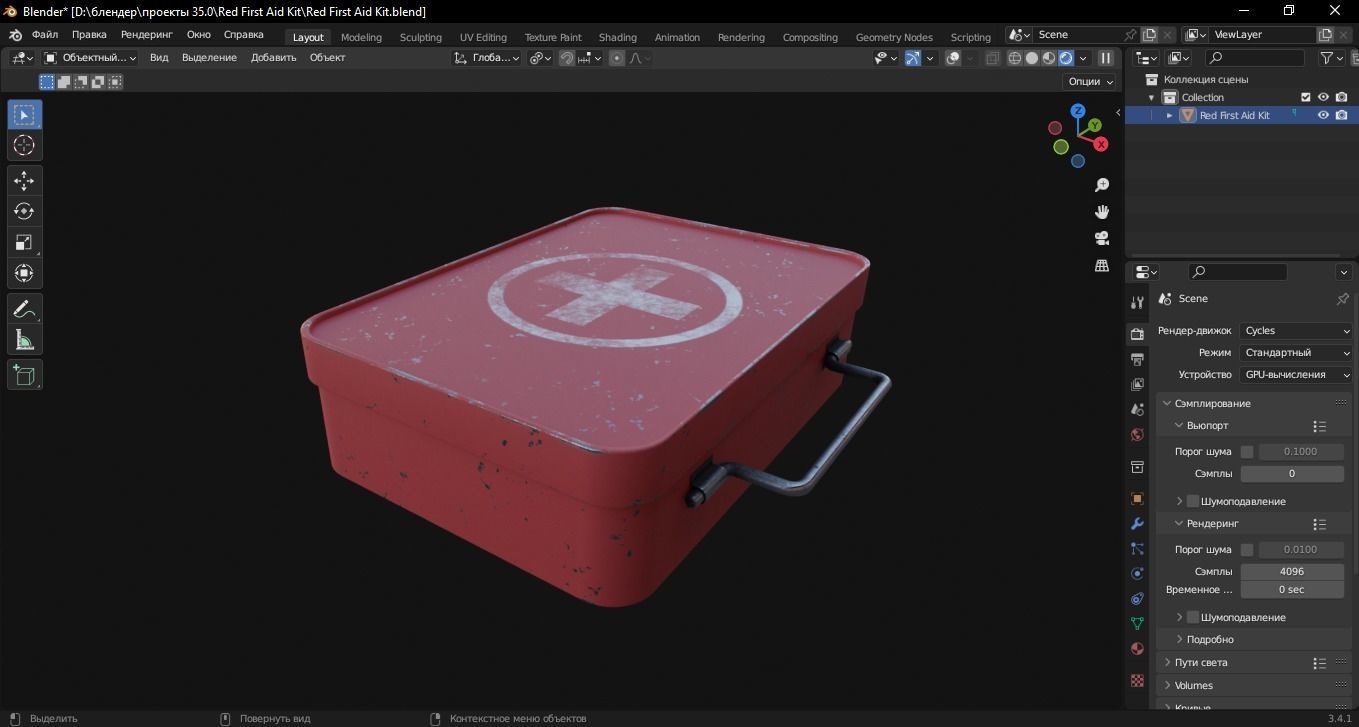Viewport: 1359px width, 727px height.
Task: Open the Physics properties tab
Action: tap(1137, 574)
